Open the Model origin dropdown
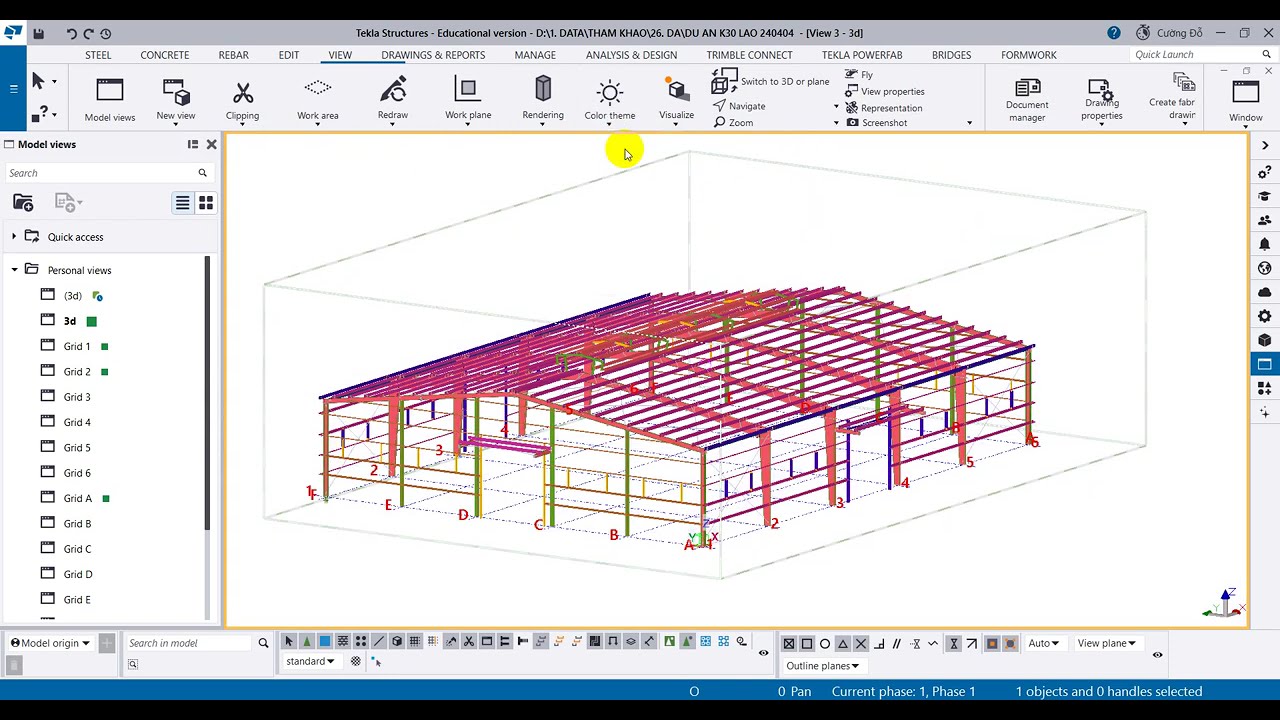1280x720 pixels. tap(50, 643)
